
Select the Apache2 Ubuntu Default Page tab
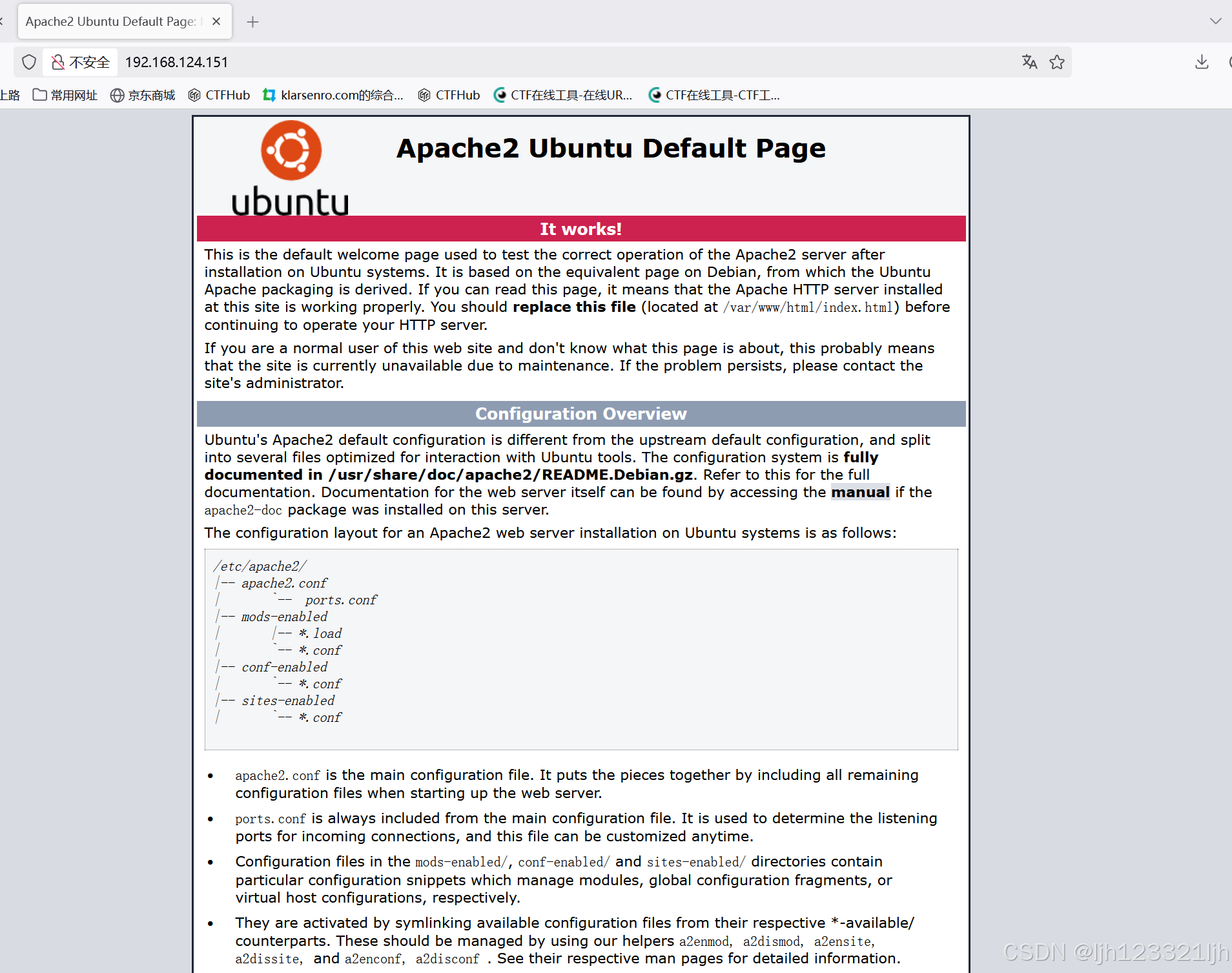(x=125, y=21)
